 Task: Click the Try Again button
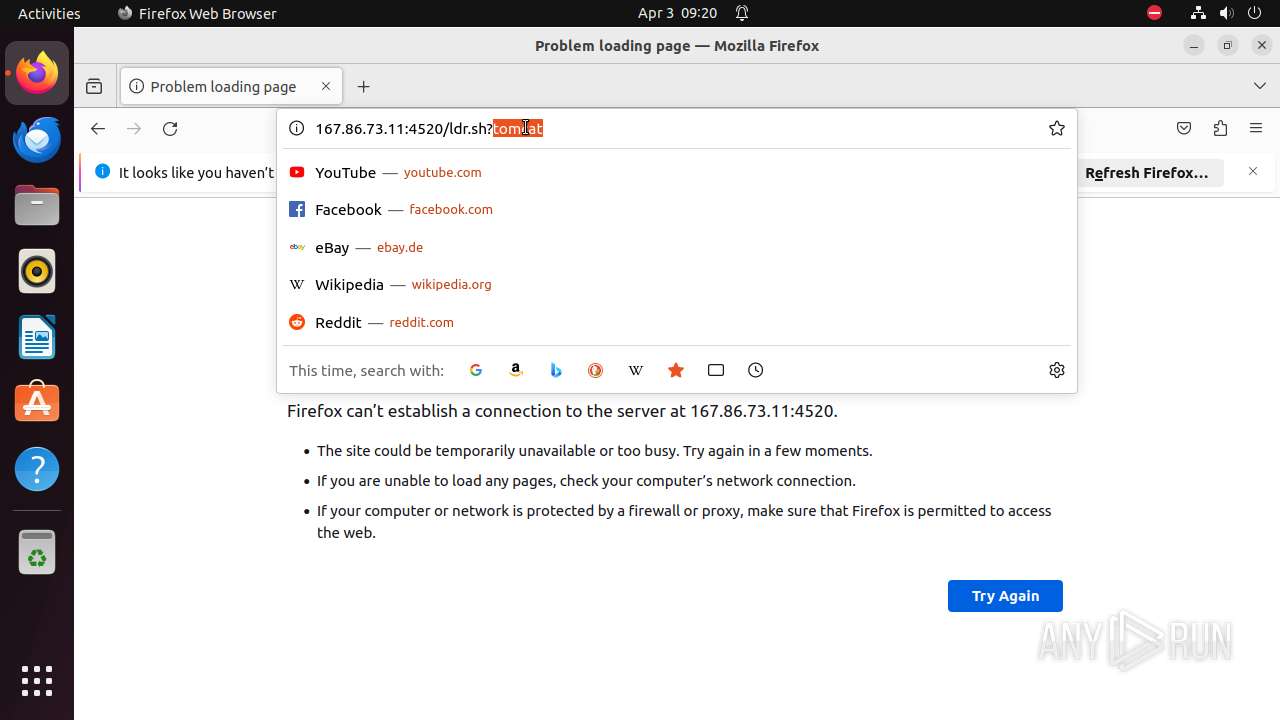click(1005, 596)
